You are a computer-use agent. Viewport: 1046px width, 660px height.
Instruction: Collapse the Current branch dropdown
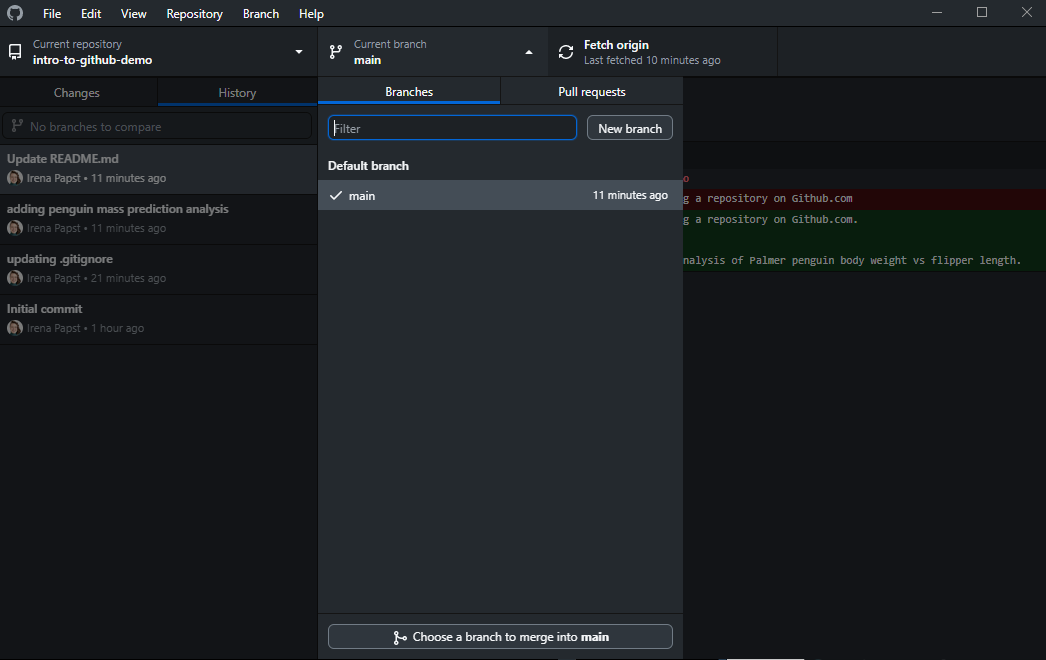tap(529, 52)
